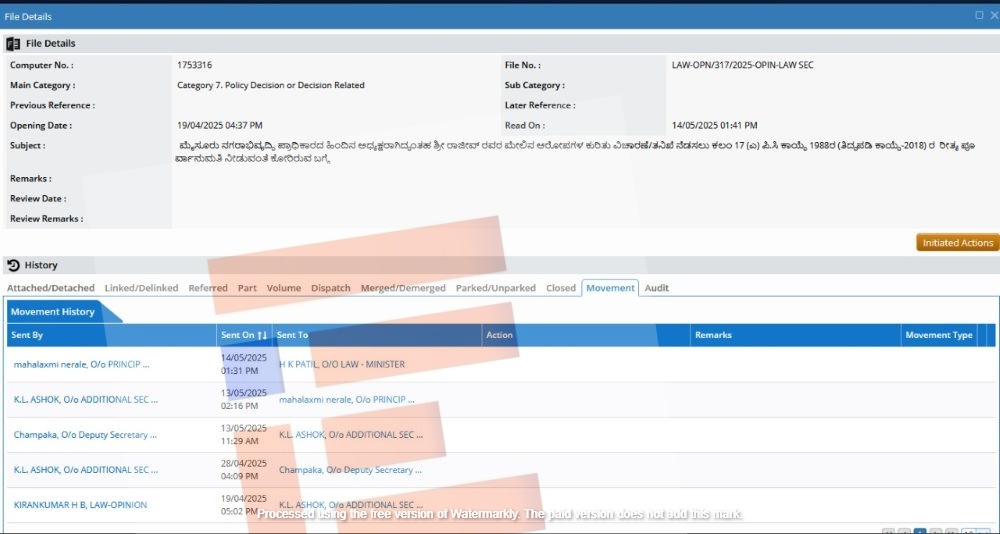Close the File Details dialog

pyautogui.click(x=992, y=16)
